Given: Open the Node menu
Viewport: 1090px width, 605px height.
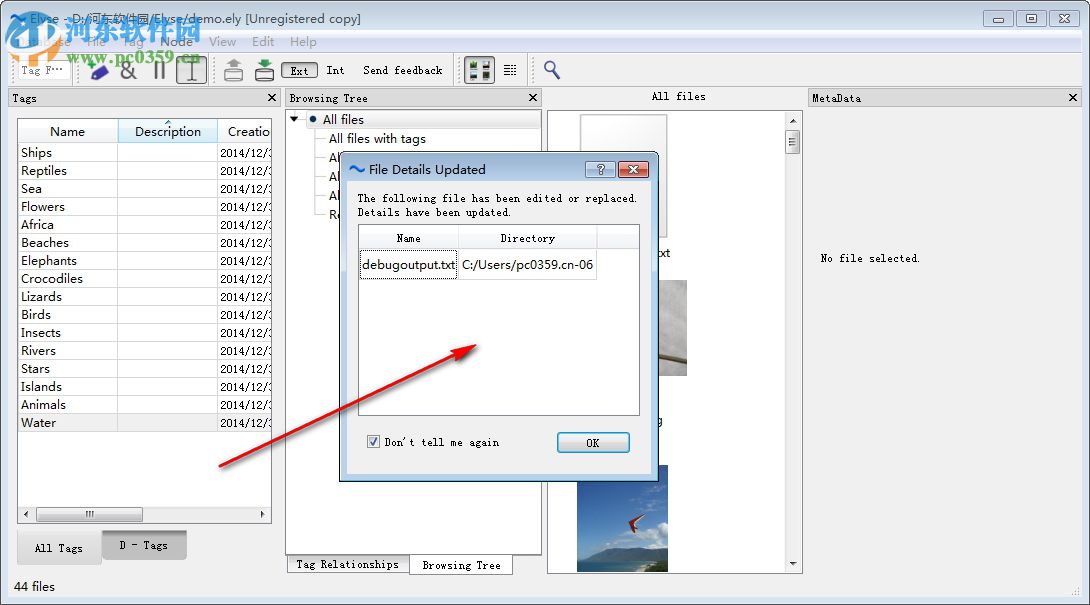Looking at the screenshot, I should (x=177, y=42).
